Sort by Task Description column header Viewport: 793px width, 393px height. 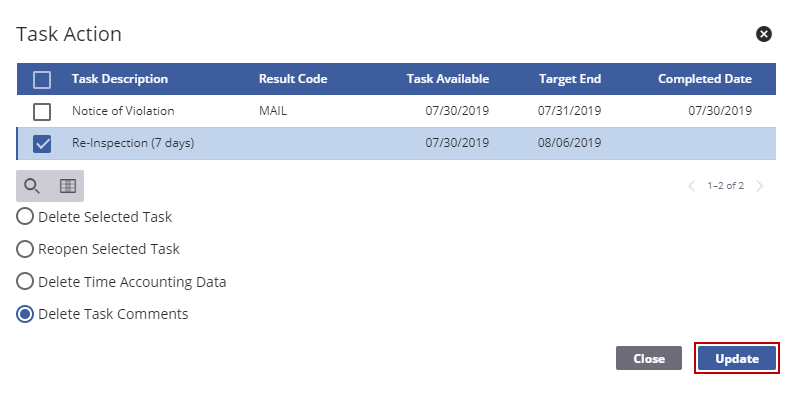120,79
